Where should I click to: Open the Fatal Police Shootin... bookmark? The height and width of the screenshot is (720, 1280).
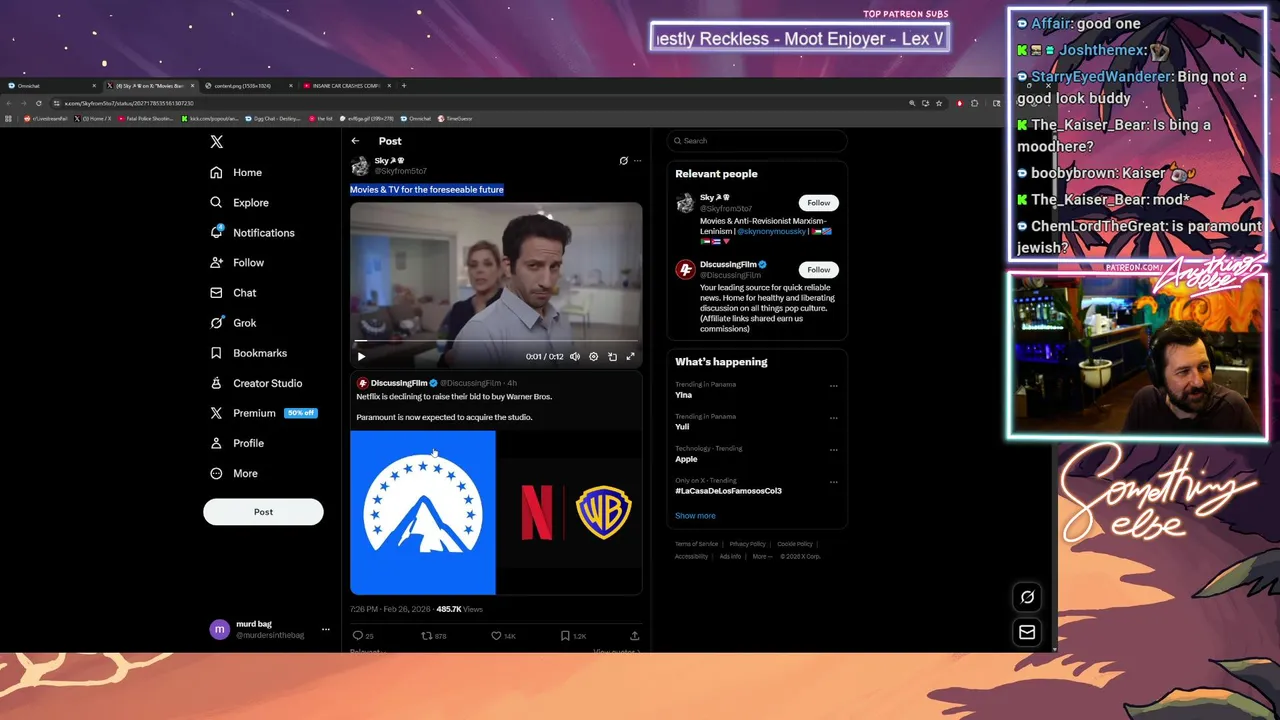146,118
